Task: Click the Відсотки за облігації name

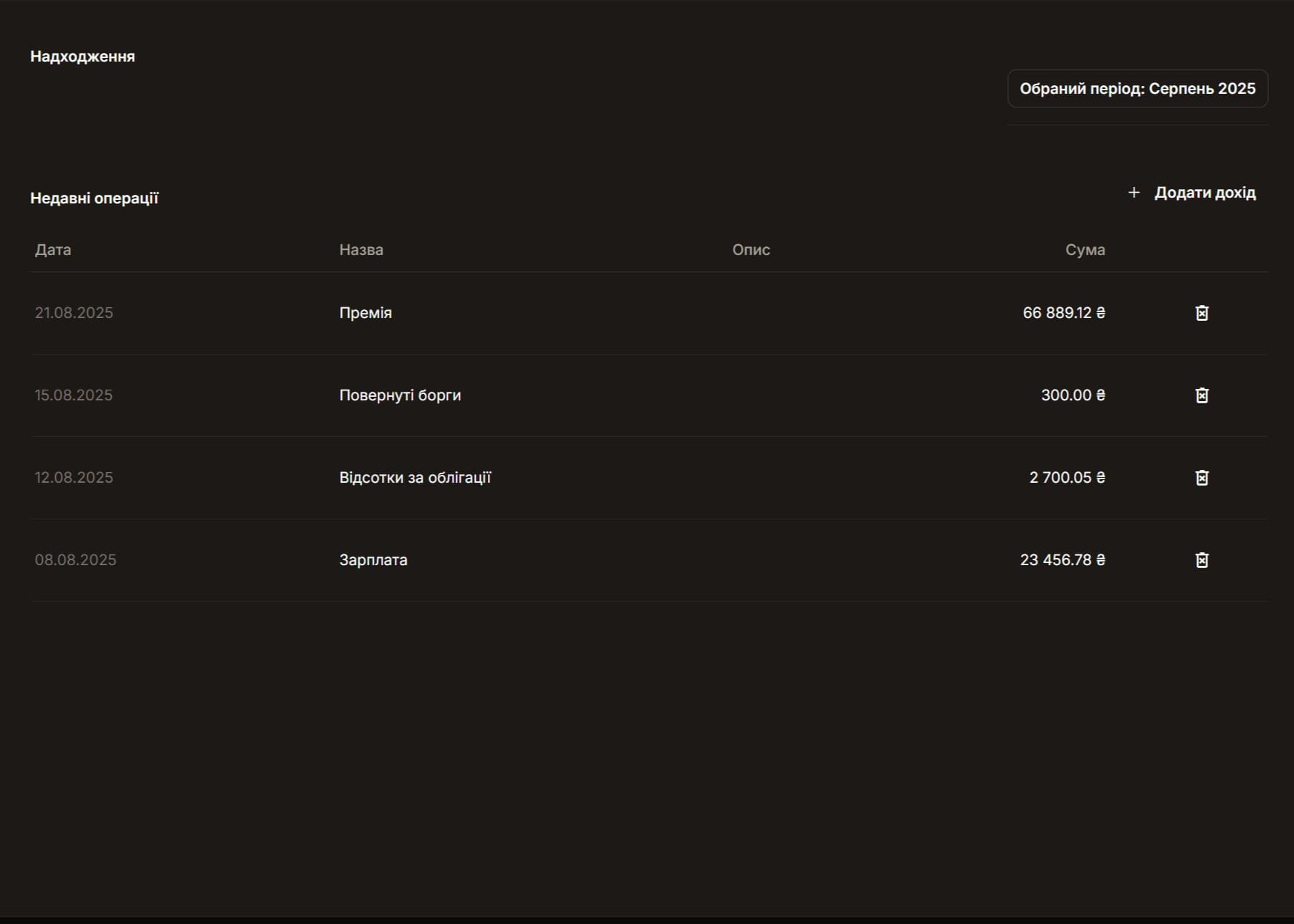Action: (415, 478)
